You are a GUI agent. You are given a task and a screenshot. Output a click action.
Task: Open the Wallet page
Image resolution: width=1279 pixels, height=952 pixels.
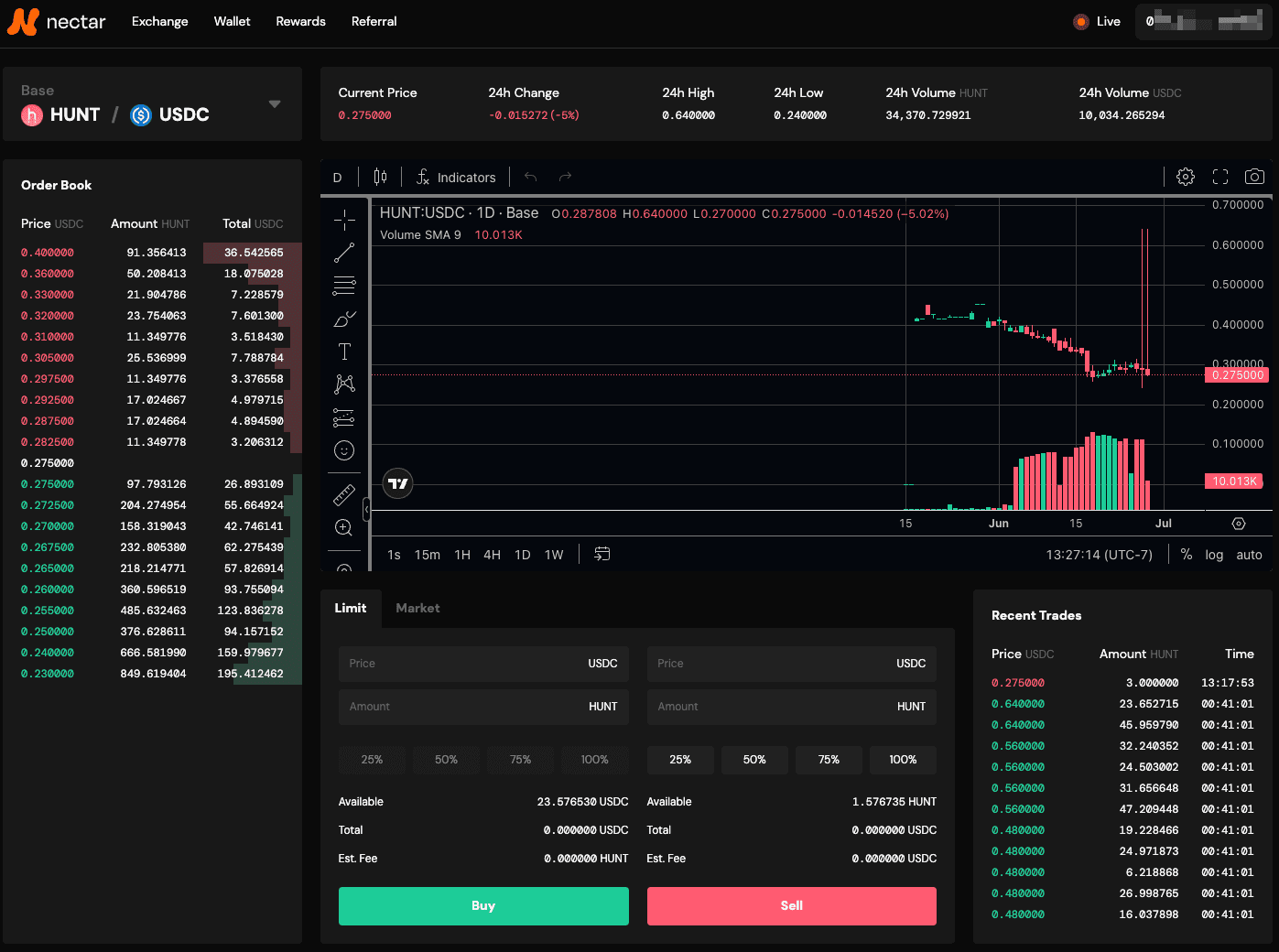point(232,21)
